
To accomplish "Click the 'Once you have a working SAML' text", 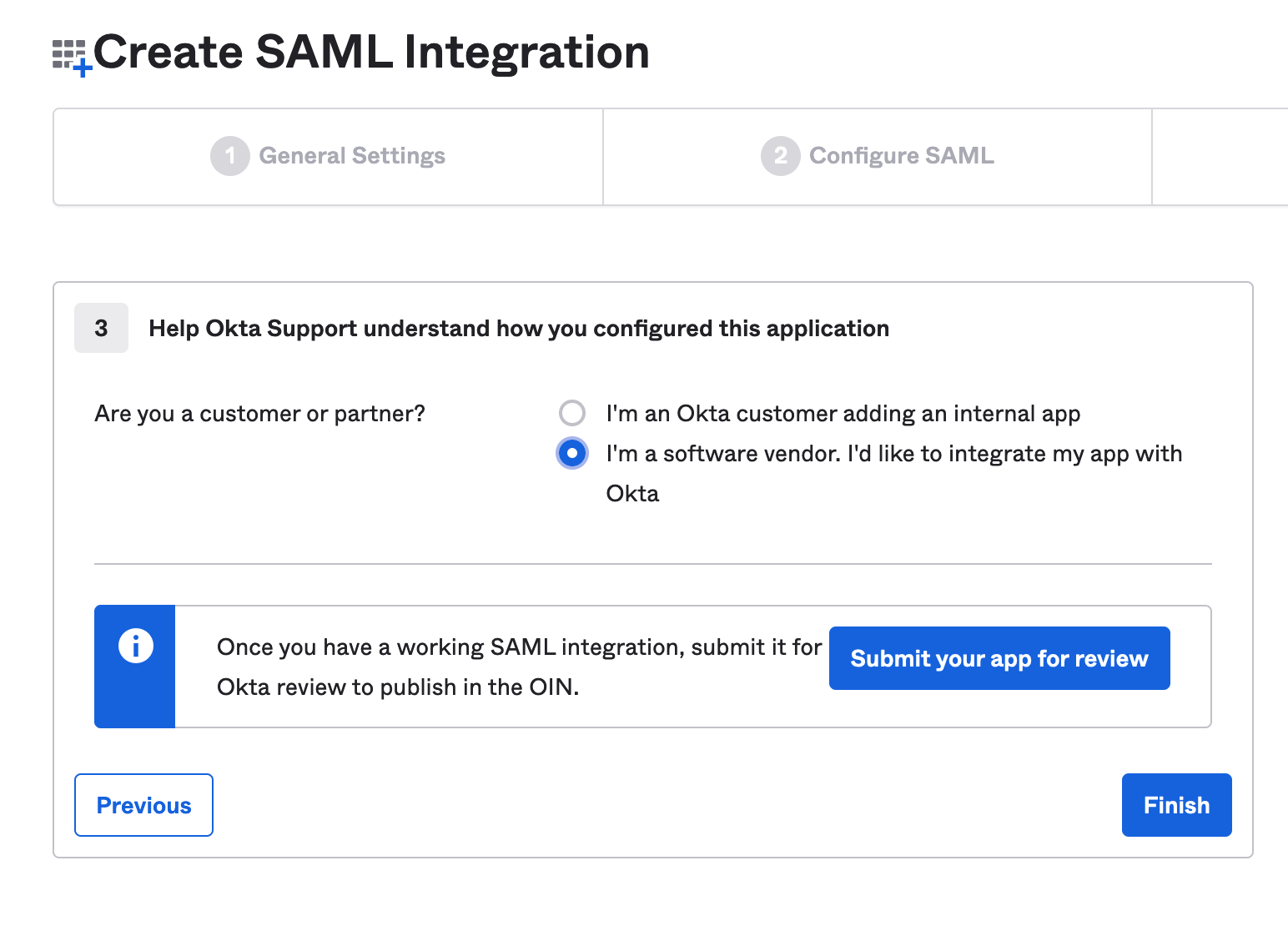I will click(x=518, y=647).
